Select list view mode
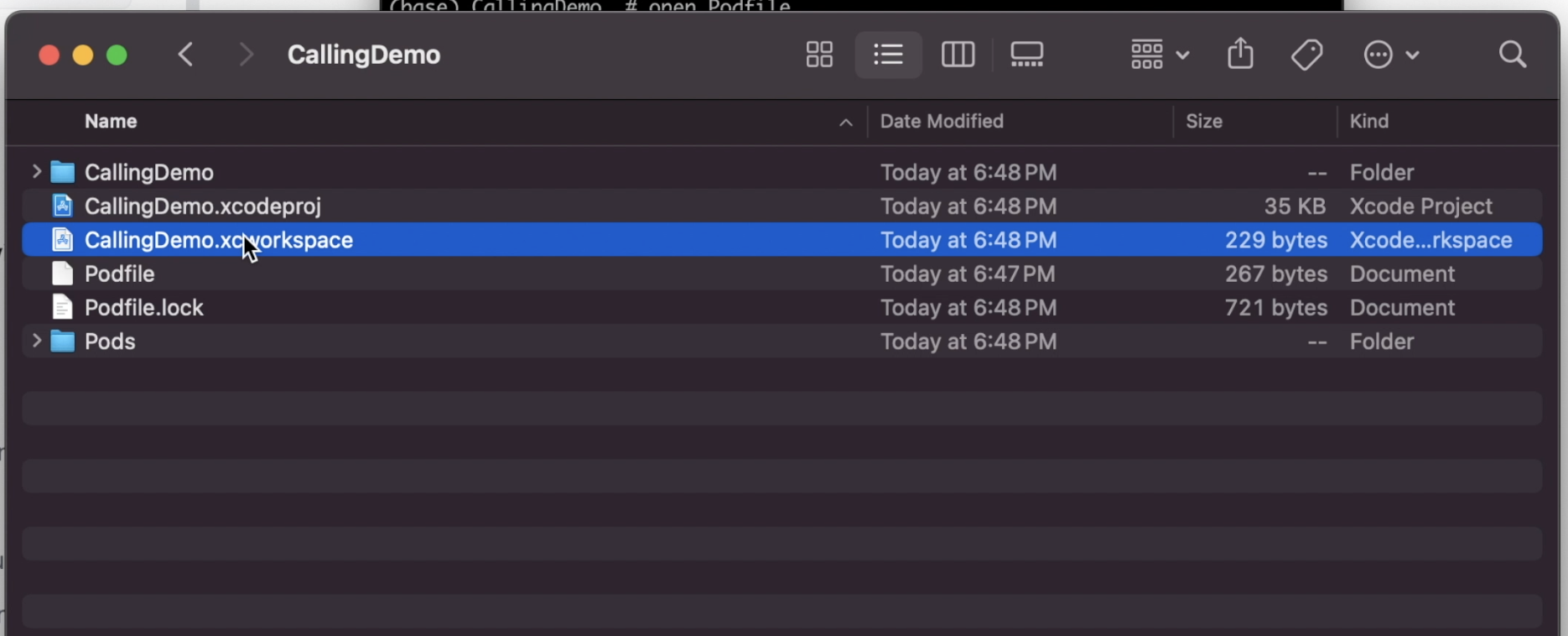The image size is (1568, 636). [x=888, y=55]
